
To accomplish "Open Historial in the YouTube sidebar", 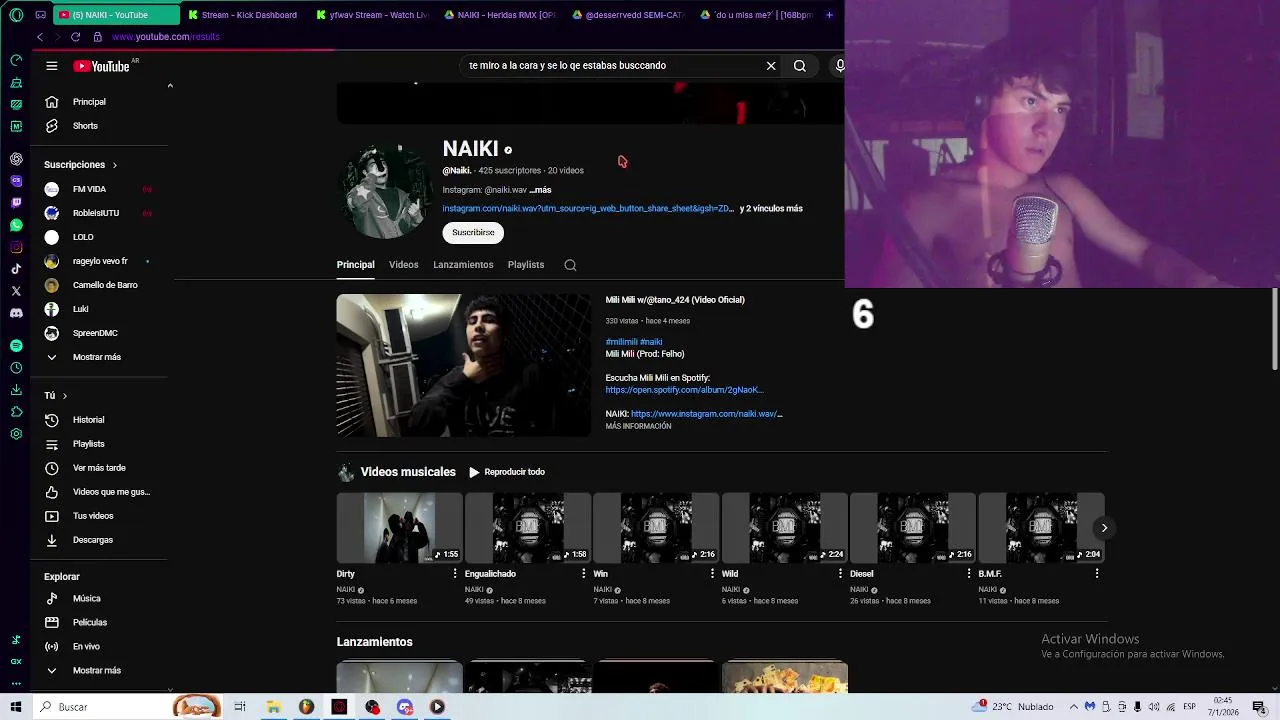I will 88,420.
